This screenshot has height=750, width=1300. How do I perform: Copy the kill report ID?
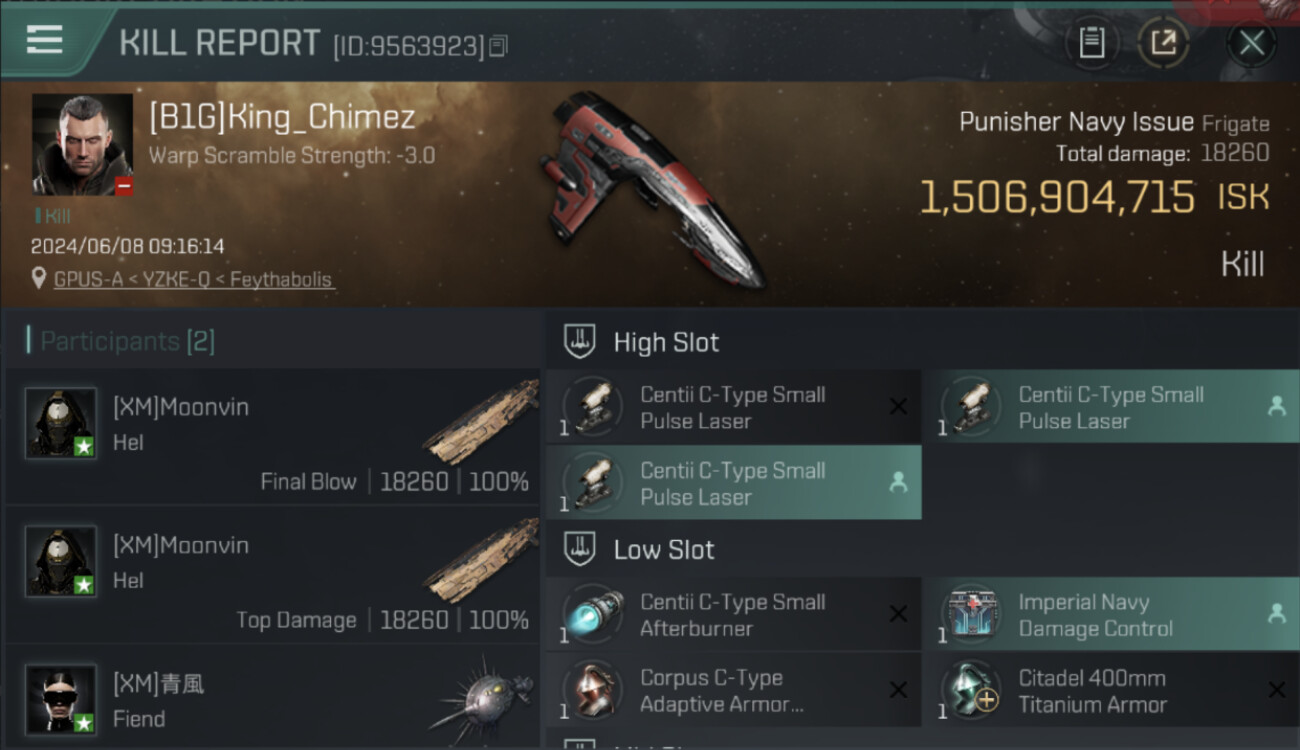pos(499,46)
